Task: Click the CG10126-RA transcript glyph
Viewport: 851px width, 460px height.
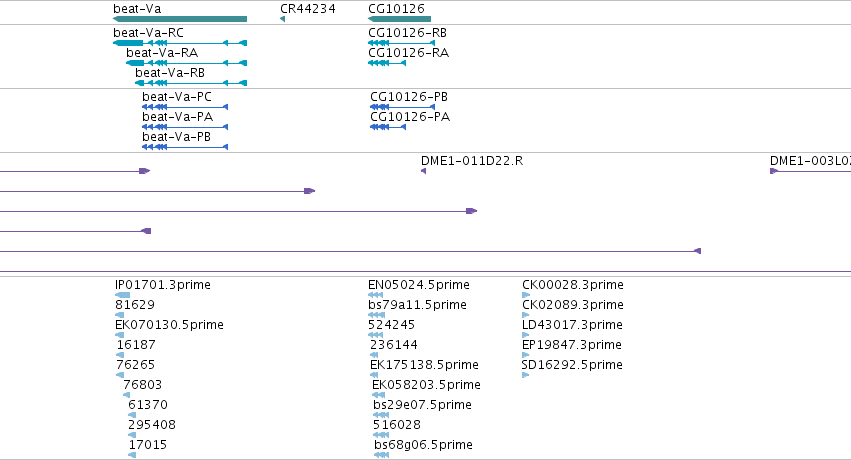Action: point(387,63)
